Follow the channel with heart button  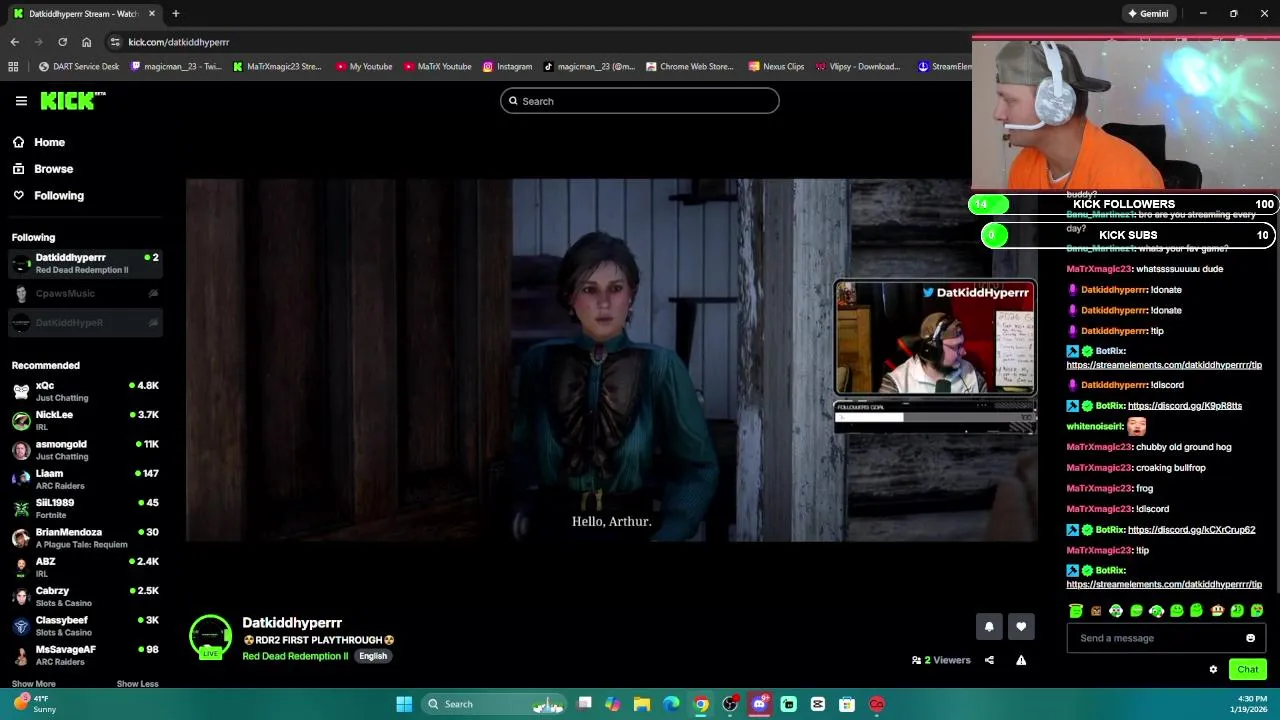point(1021,627)
